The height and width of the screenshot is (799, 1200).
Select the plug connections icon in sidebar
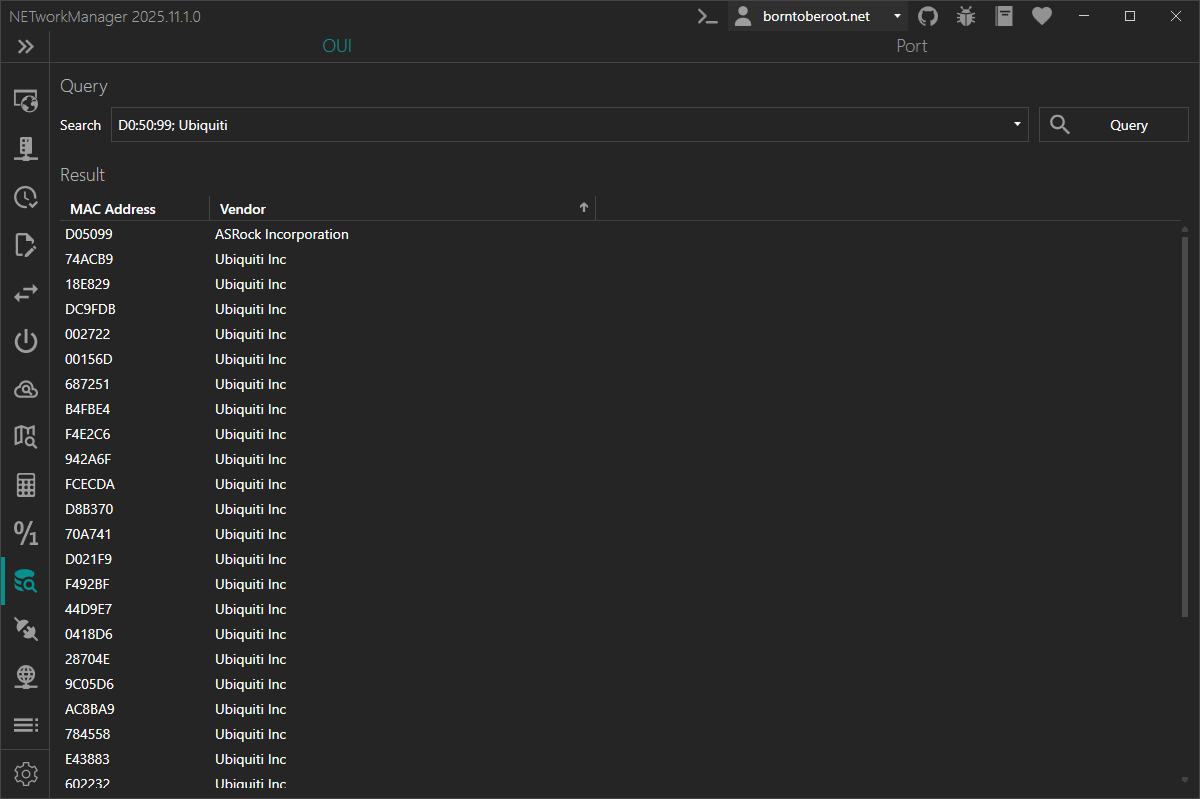[26, 629]
